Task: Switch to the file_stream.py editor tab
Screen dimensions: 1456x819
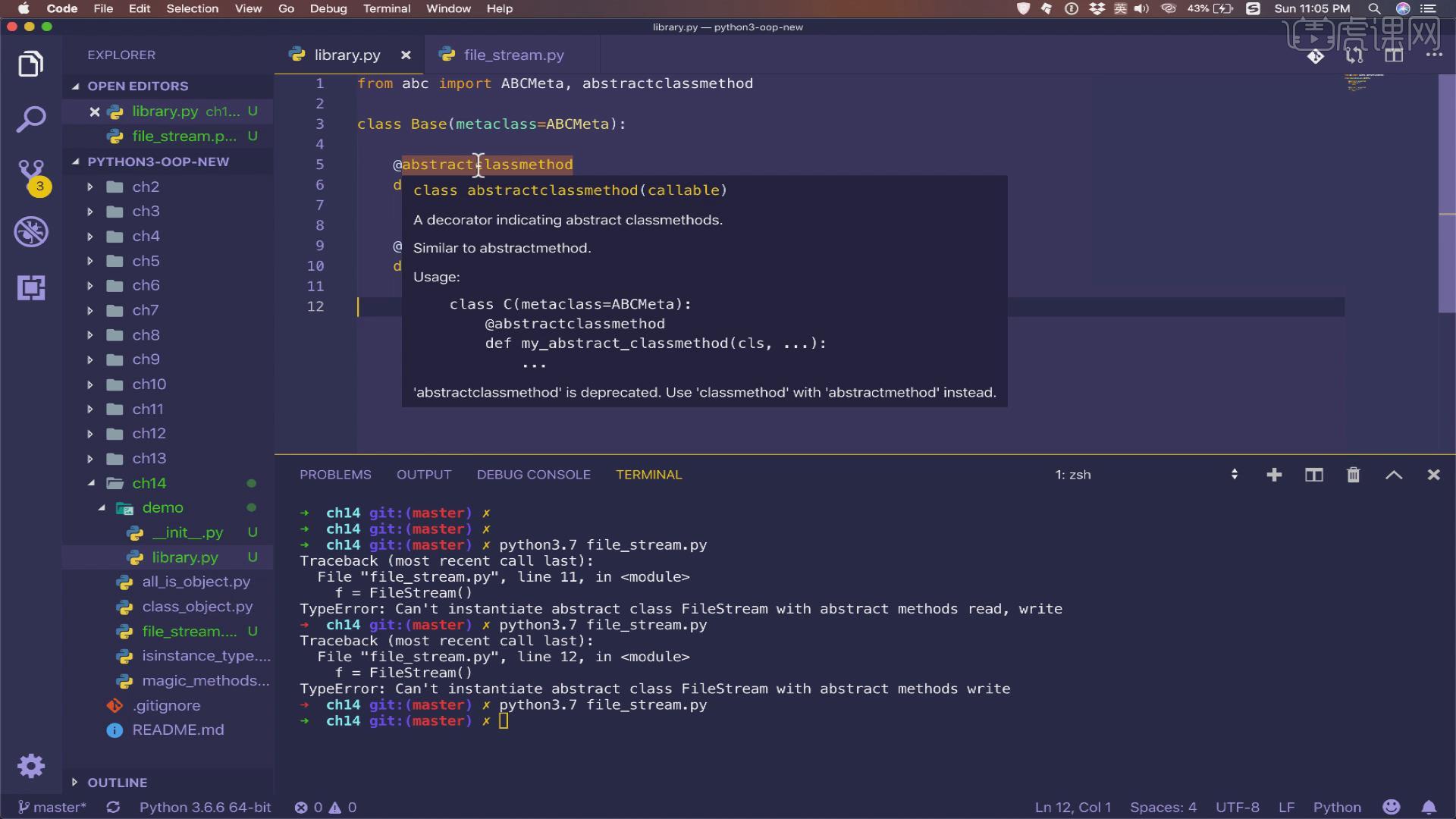Action: [513, 55]
